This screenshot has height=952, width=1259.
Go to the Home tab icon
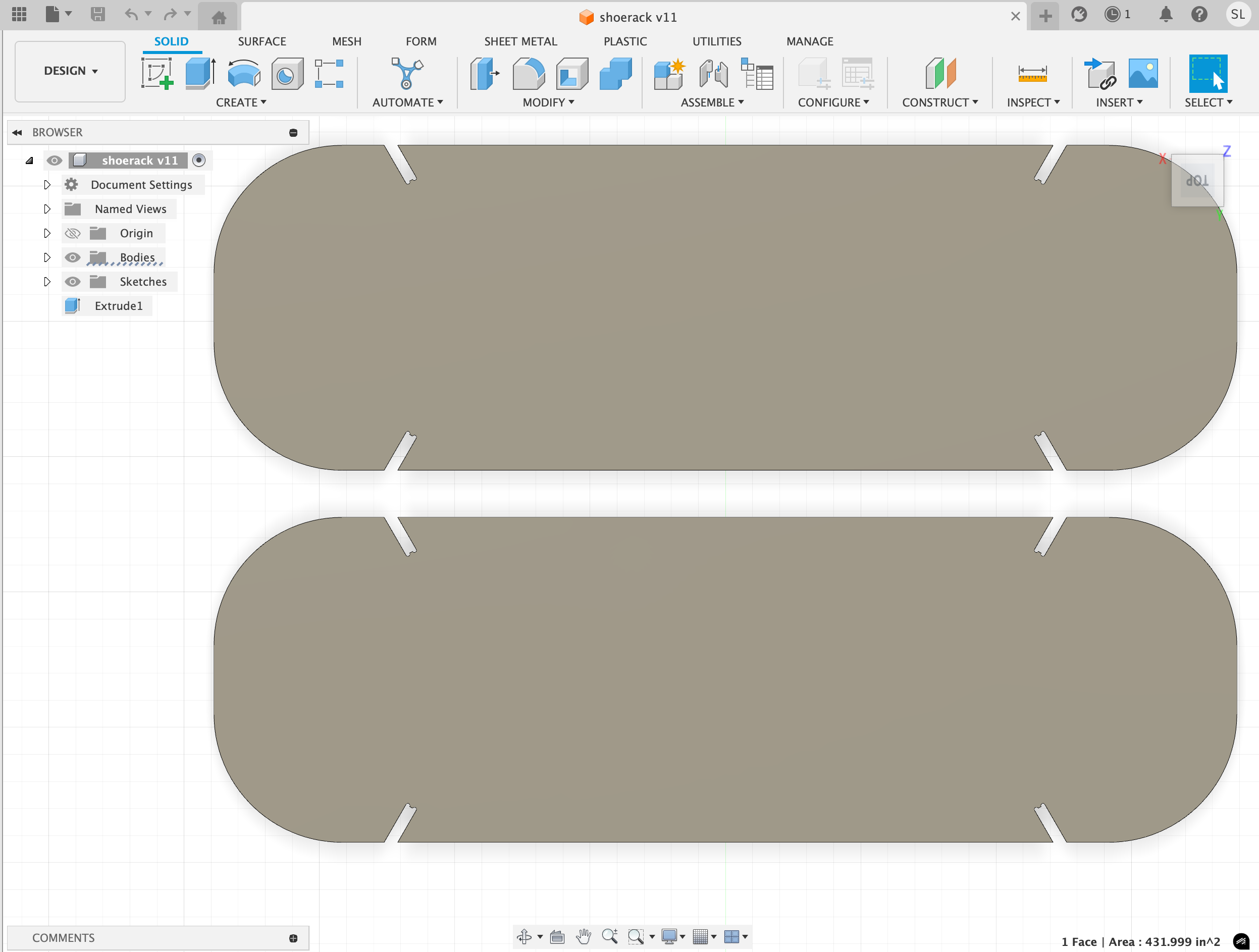coord(219,18)
